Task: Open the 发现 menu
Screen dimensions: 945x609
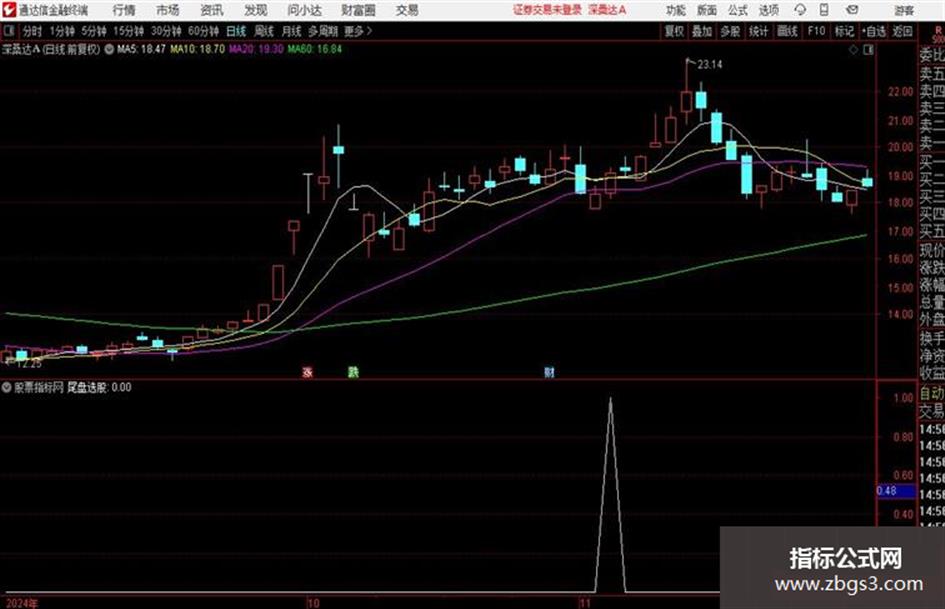Action: tap(256, 10)
